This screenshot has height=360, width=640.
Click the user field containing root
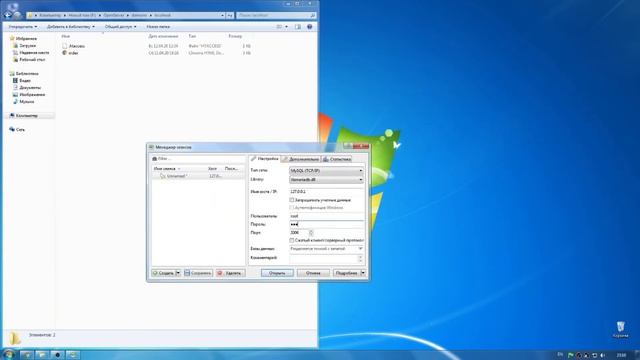pyautogui.click(x=326, y=216)
